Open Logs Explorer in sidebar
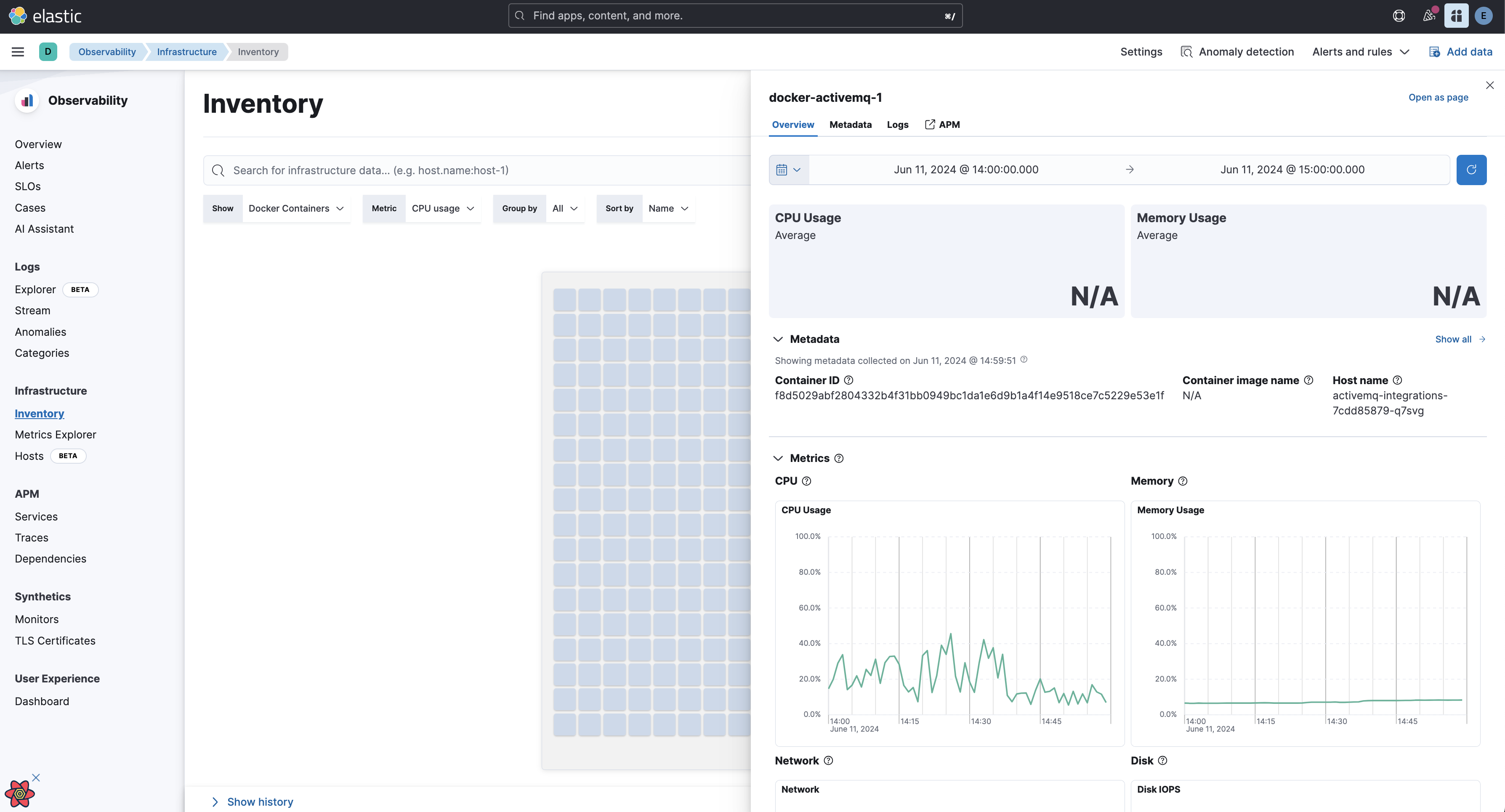This screenshot has height=812, width=1505. pyautogui.click(x=35, y=290)
